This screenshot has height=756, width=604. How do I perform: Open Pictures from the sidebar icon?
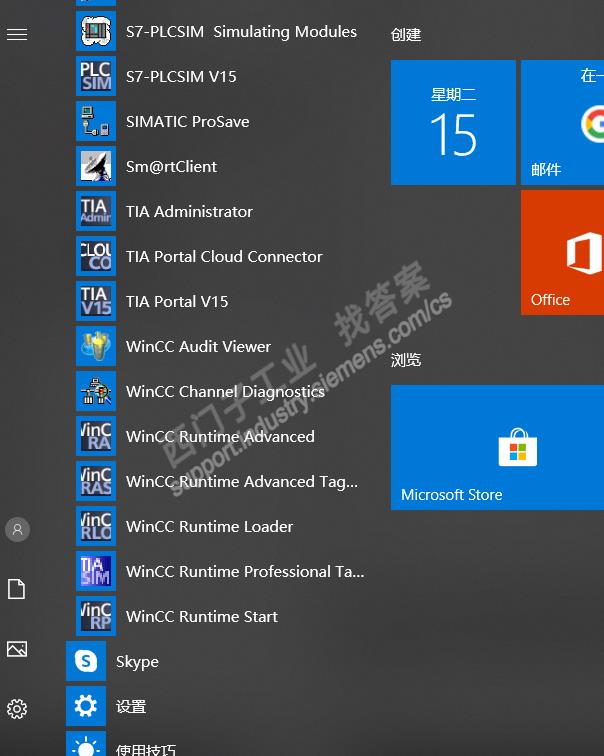click(17, 649)
